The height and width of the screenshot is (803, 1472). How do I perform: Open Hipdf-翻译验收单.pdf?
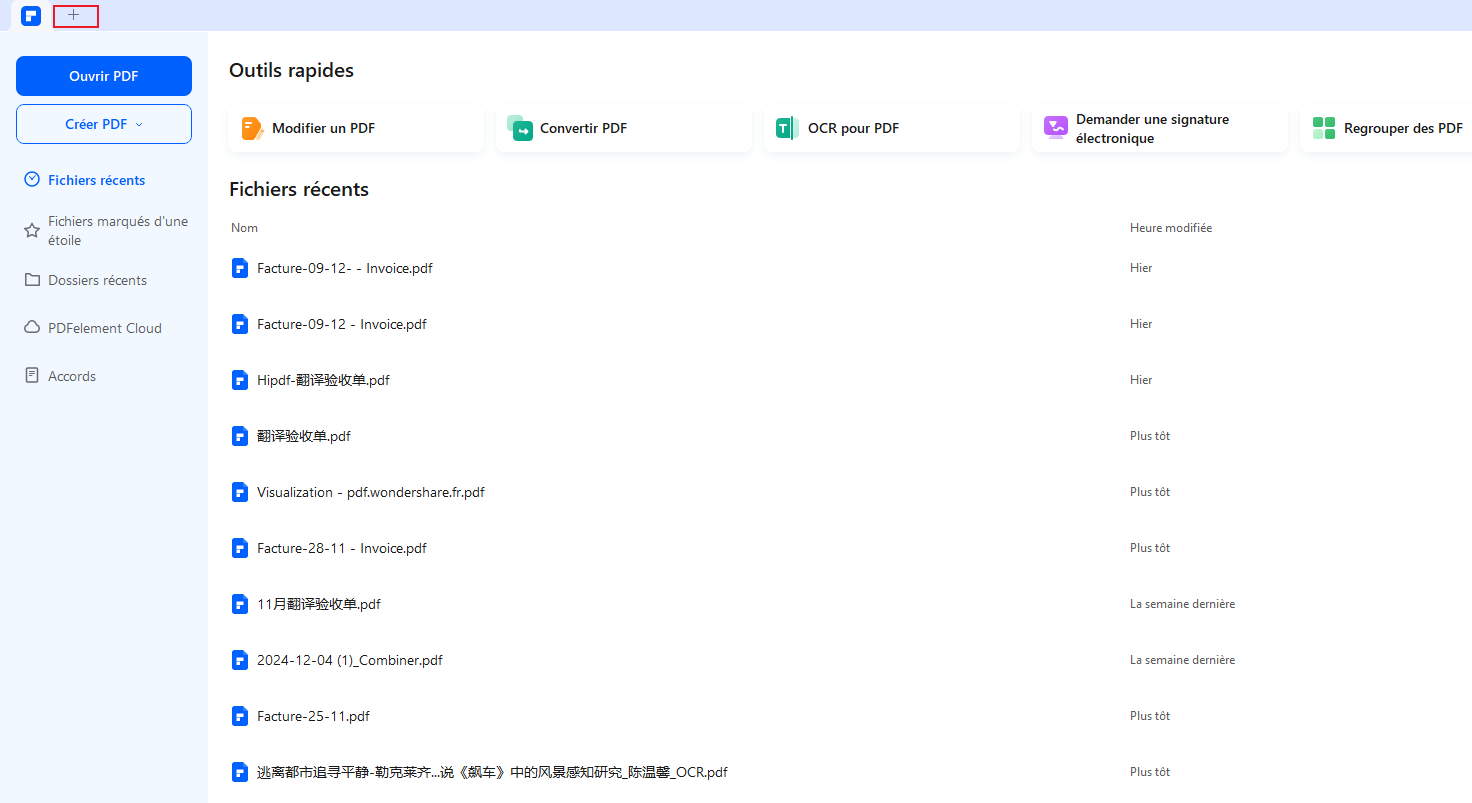(323, 380)
